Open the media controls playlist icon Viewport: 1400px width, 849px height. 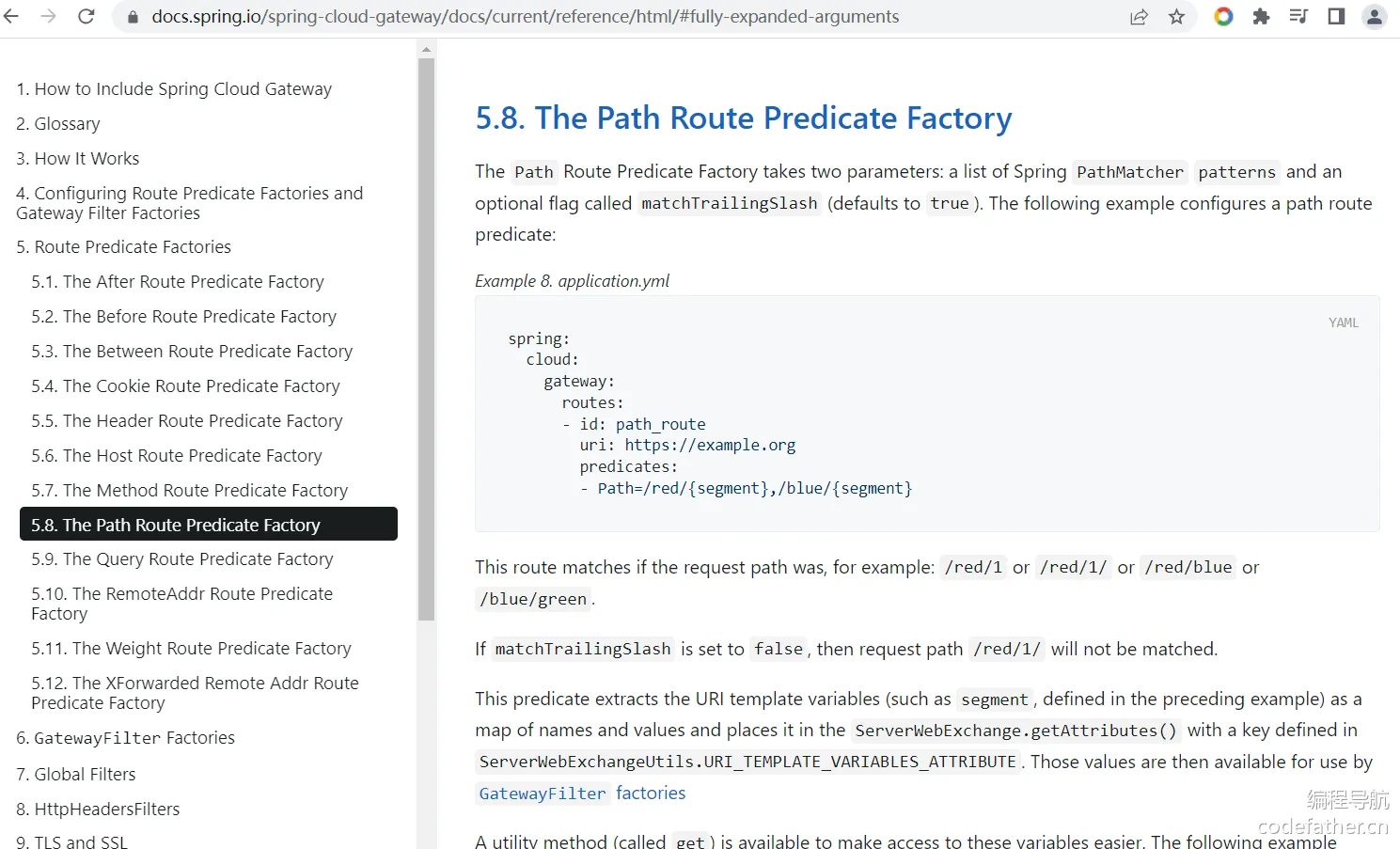pos(1298,17)
